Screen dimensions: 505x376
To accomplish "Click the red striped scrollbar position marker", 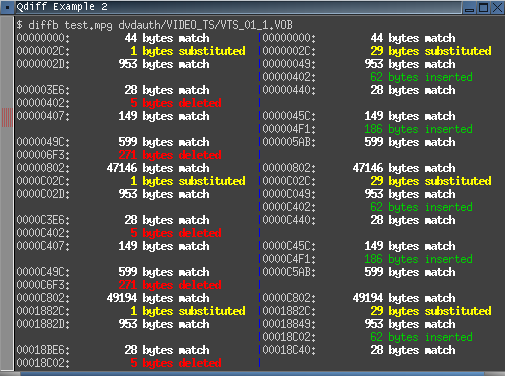I will tap(7, 117).
